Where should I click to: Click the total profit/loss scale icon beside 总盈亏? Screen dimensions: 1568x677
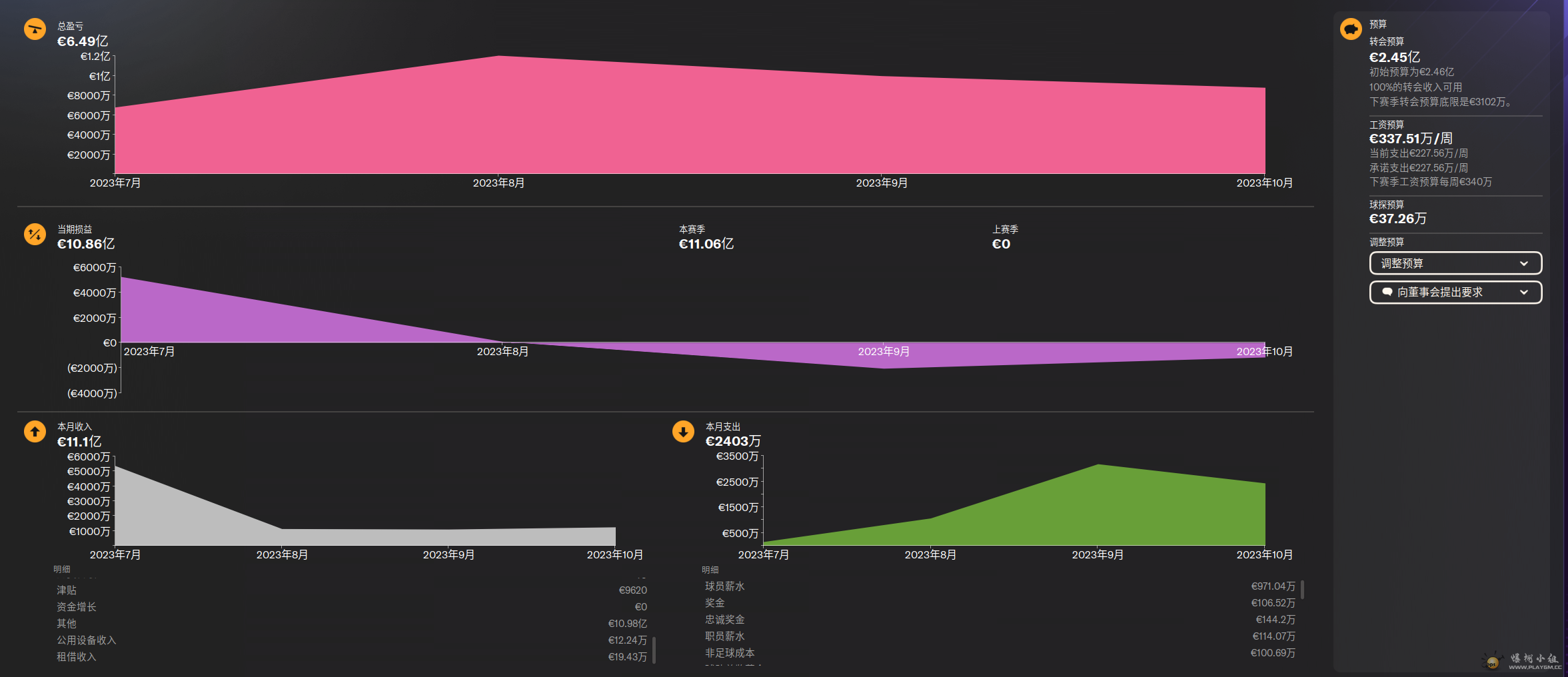[35, 29]
